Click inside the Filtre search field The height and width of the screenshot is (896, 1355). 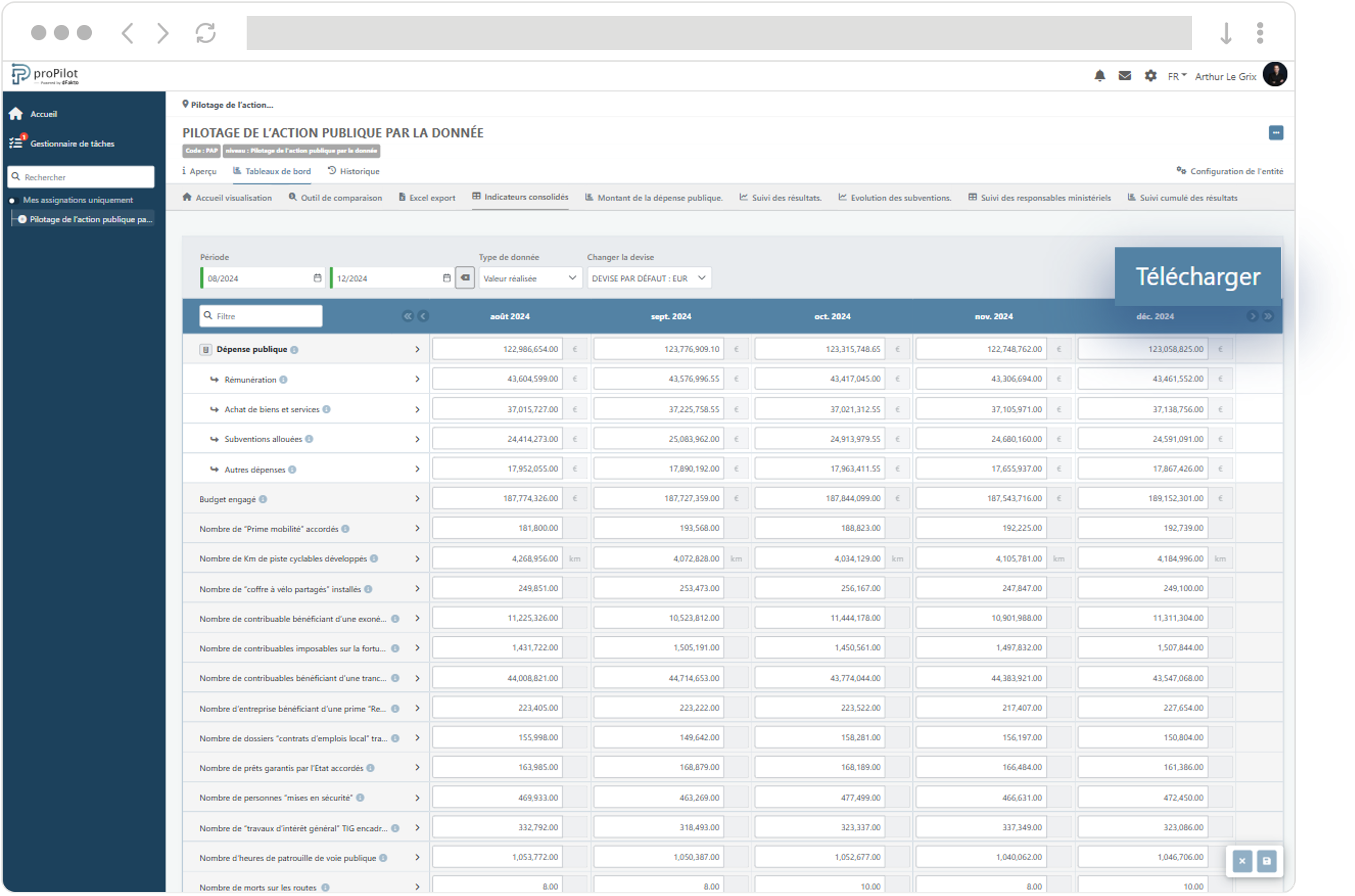260,316
